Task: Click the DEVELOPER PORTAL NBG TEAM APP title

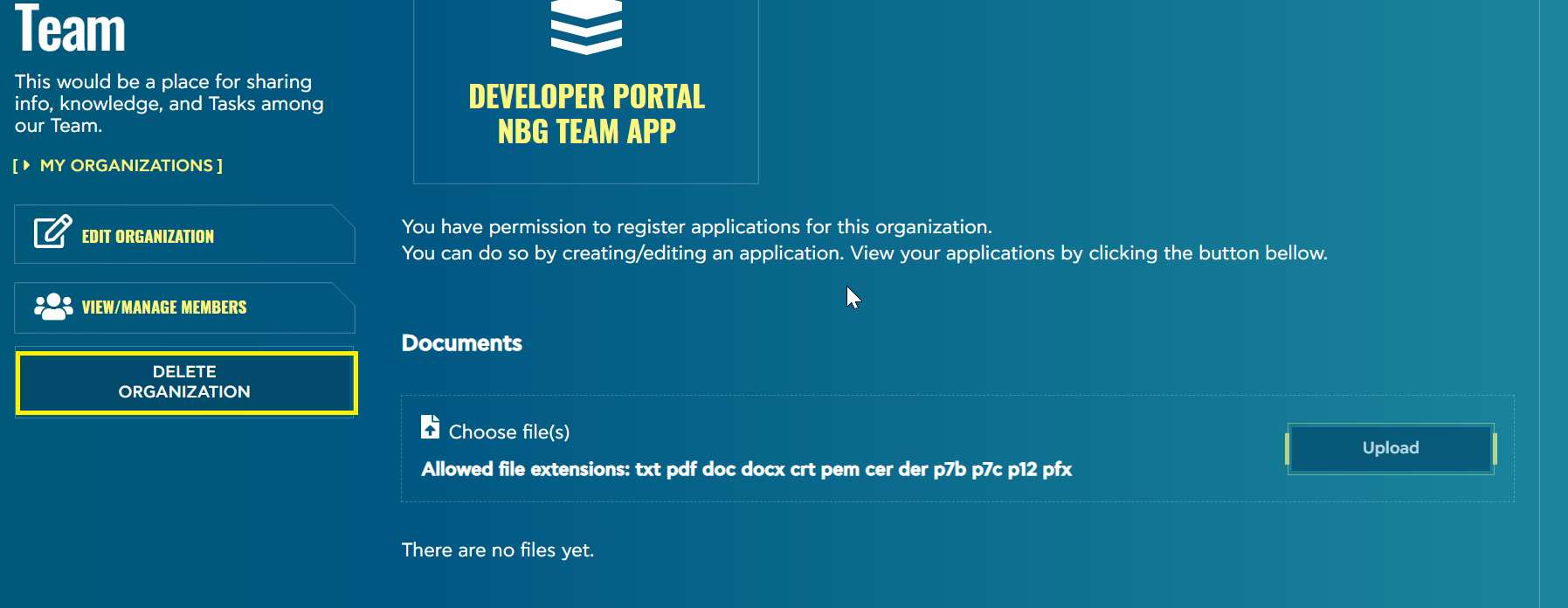Action: pos(586,114)
